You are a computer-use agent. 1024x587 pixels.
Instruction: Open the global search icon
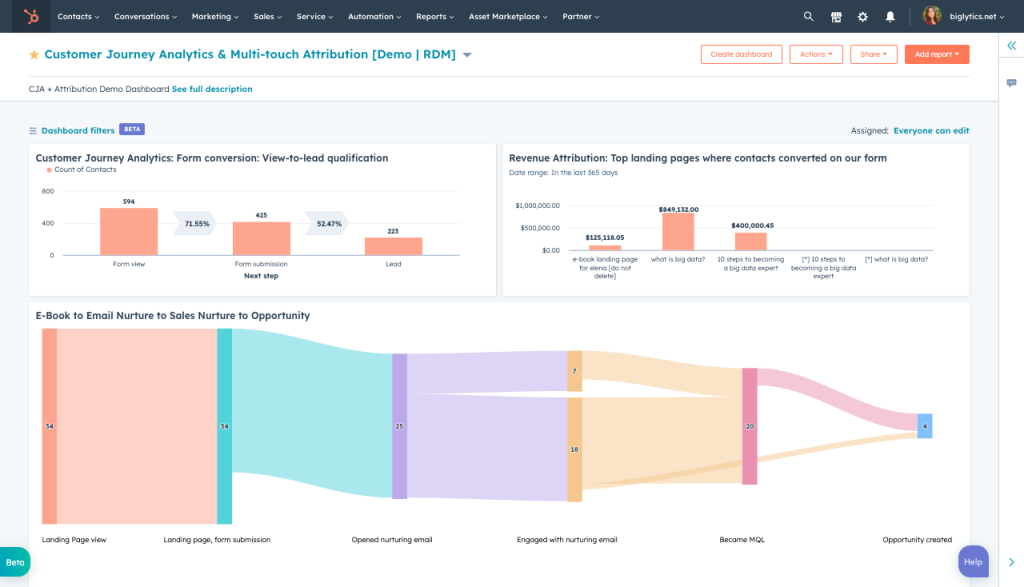tap(807, 16)
